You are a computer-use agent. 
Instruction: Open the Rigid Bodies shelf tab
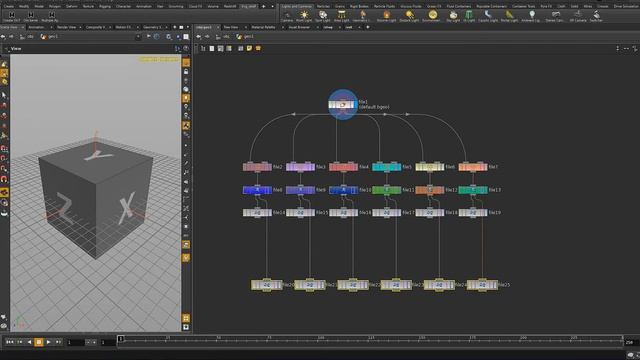359,7
